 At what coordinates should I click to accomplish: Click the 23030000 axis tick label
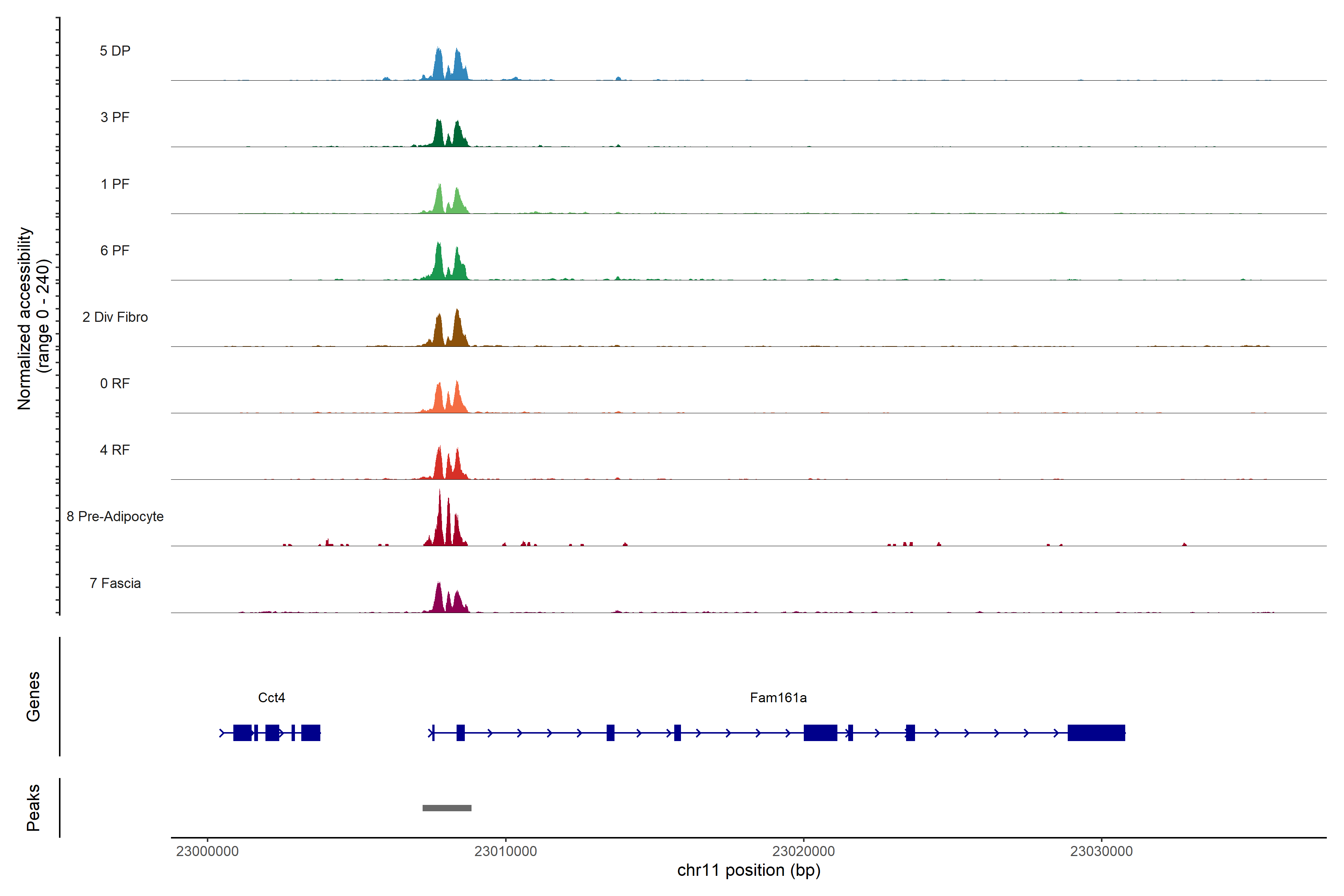(x=1101, y=851)
